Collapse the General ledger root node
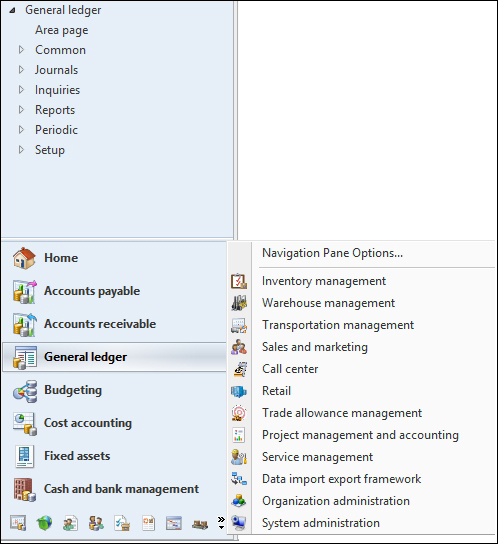The image size is (498, 544). click(x=12, y=11)
